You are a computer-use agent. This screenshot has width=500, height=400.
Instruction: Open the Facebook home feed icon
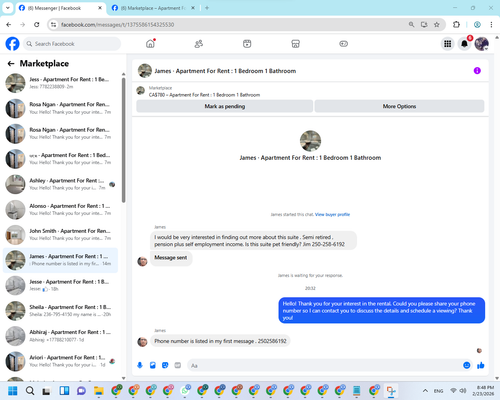point(150,44)
